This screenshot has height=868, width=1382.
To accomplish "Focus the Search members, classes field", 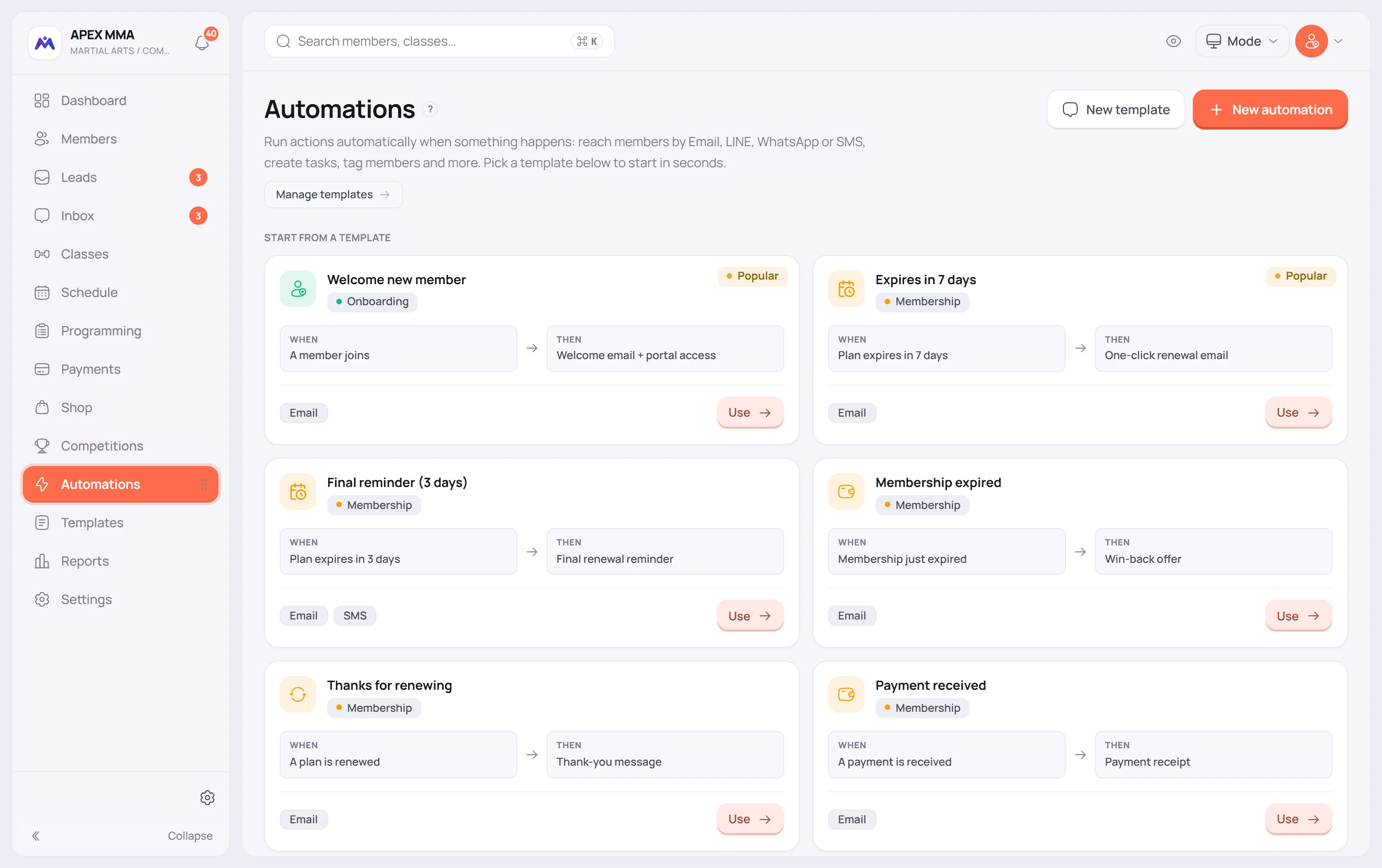I will point(439,41).
